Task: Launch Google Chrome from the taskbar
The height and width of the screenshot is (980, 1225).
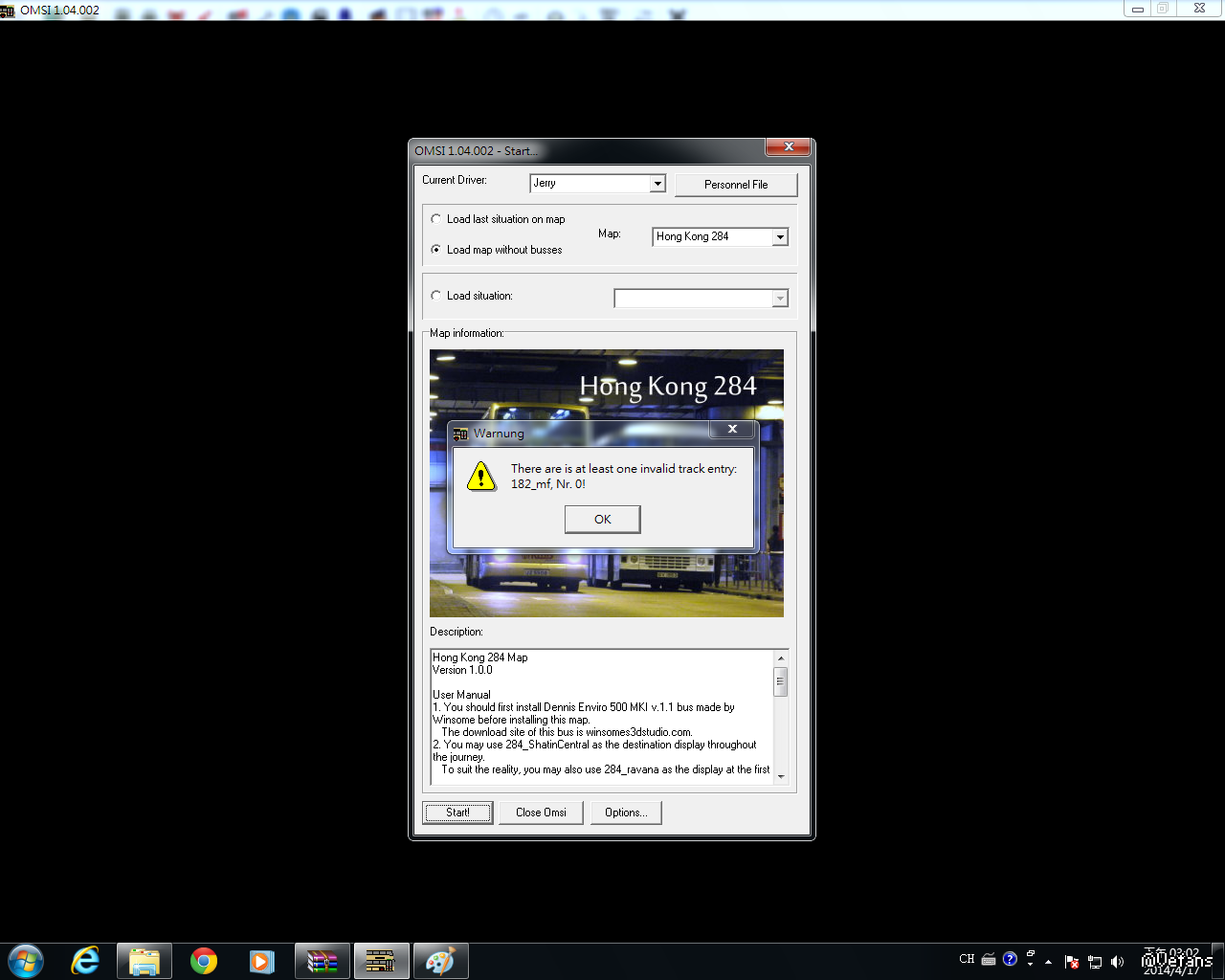Action: [204, 961]
